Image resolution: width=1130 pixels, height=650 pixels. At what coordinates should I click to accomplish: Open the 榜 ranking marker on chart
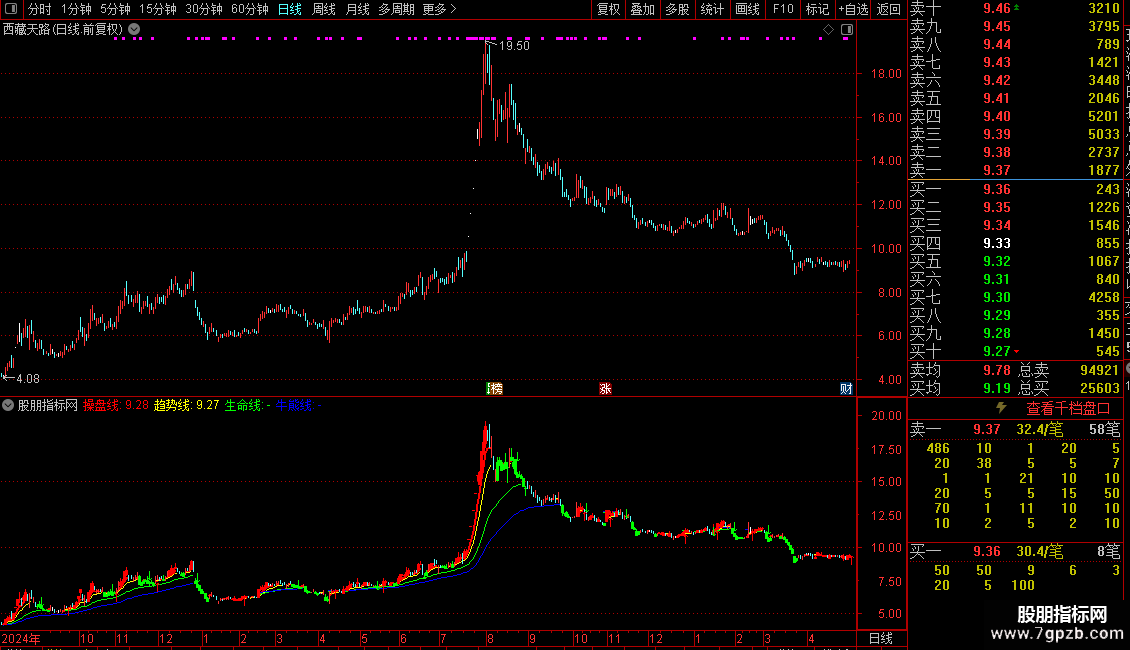click(495, 388)
